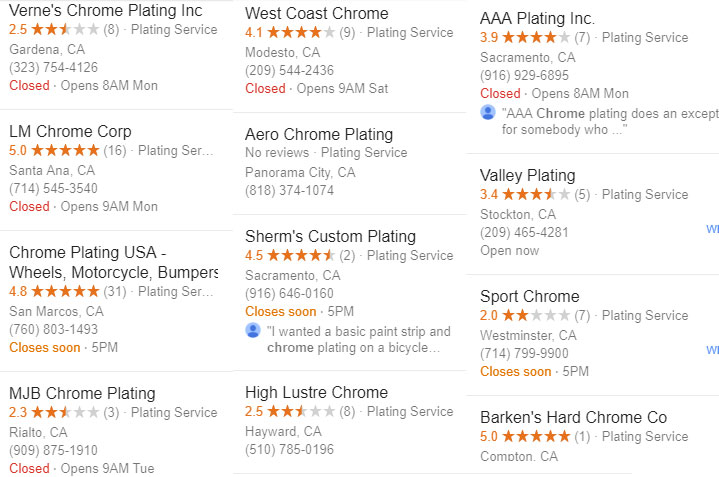
Task: Open the Verne's Chrome Plating Inc listing
Action: 106,10
